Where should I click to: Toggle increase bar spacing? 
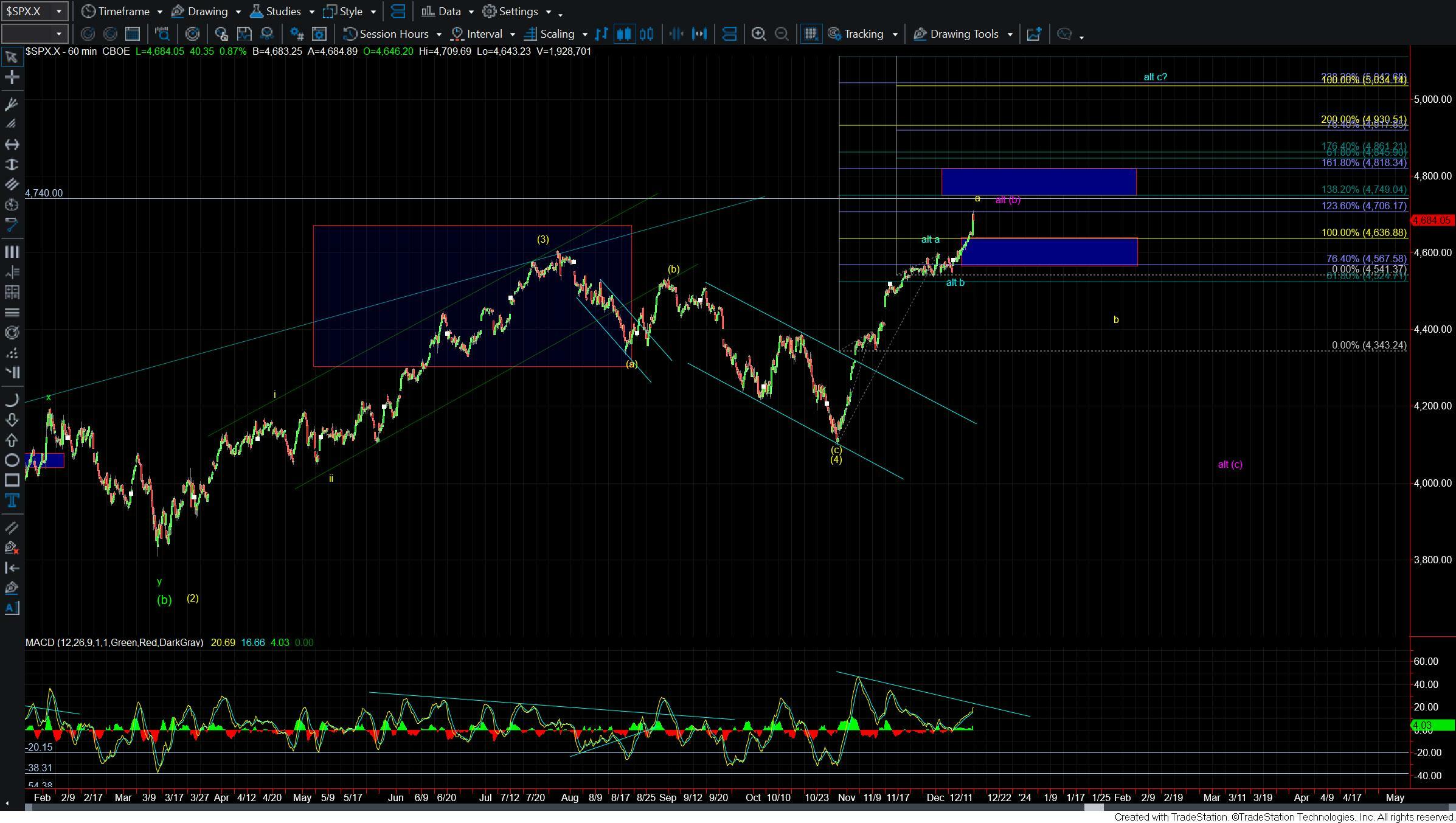[x=700, y=34]
